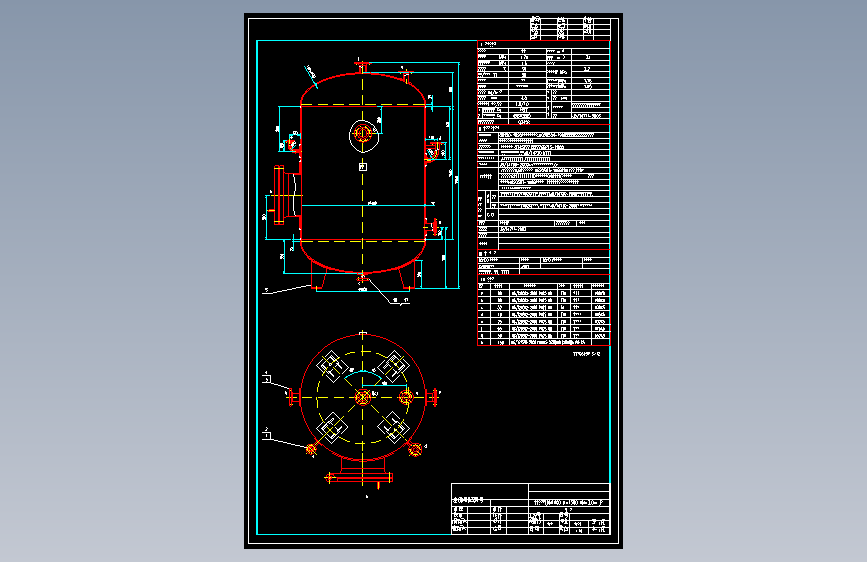Click the center nozzle in plan view

point(363,397)
